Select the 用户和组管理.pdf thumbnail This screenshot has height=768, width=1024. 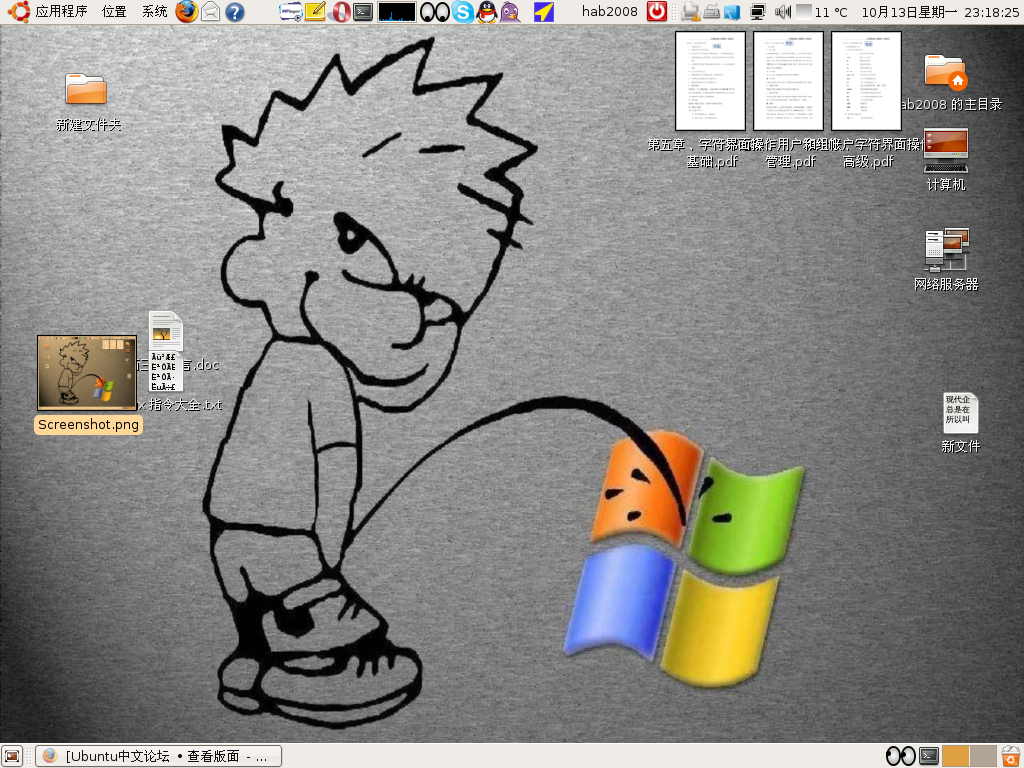pos(788,81)
